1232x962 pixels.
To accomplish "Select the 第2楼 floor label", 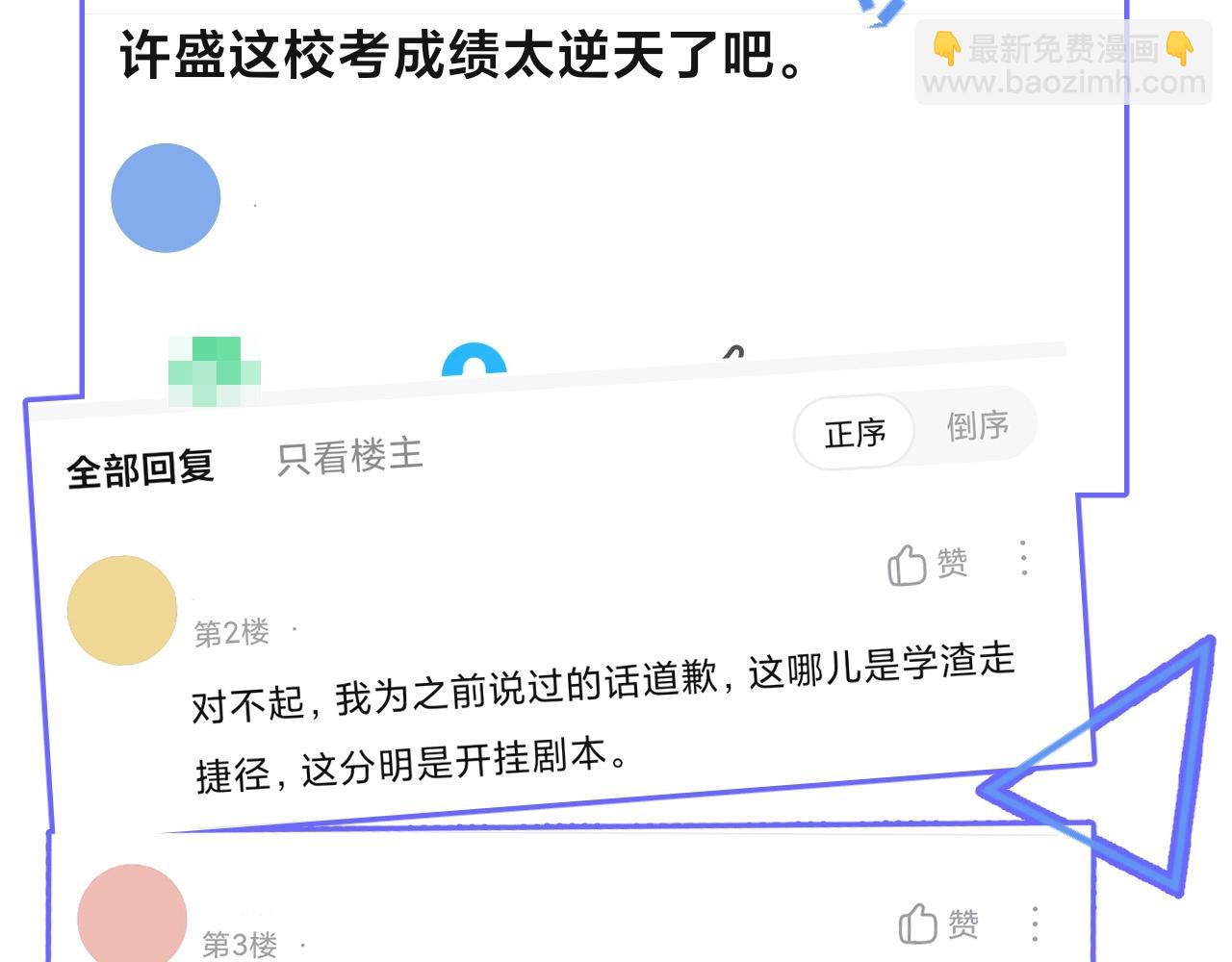I will tap(232, 633).
